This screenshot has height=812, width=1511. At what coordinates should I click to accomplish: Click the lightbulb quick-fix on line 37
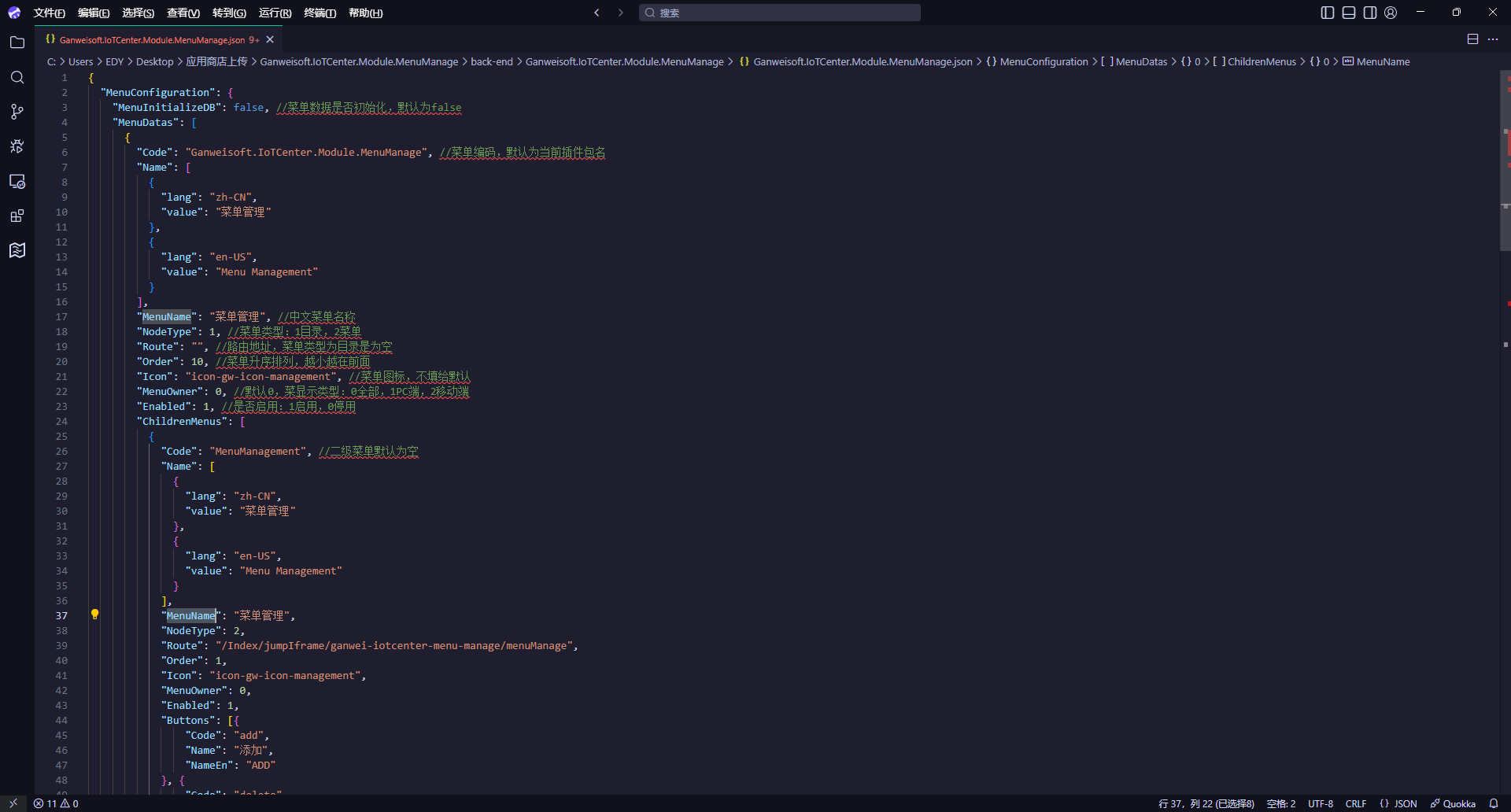coord(94,615)
